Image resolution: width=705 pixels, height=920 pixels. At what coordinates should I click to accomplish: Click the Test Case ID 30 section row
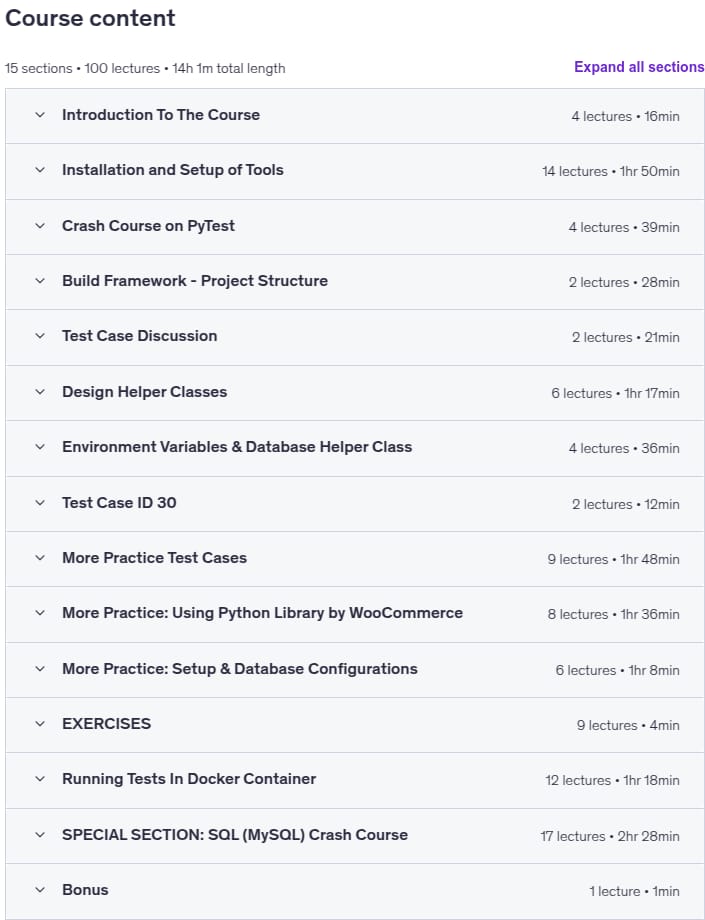[x=355, y=503]
